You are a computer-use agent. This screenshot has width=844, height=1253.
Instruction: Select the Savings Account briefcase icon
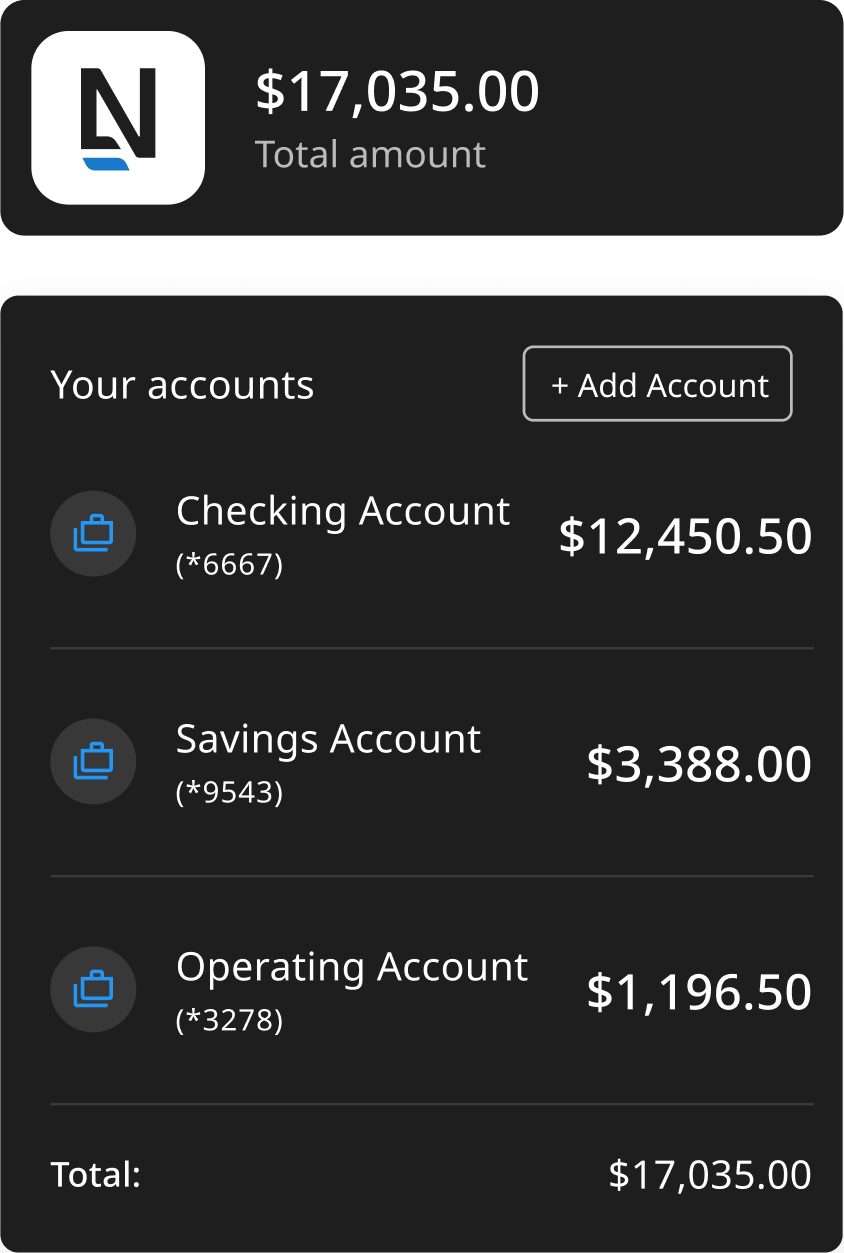click(93, 761)
